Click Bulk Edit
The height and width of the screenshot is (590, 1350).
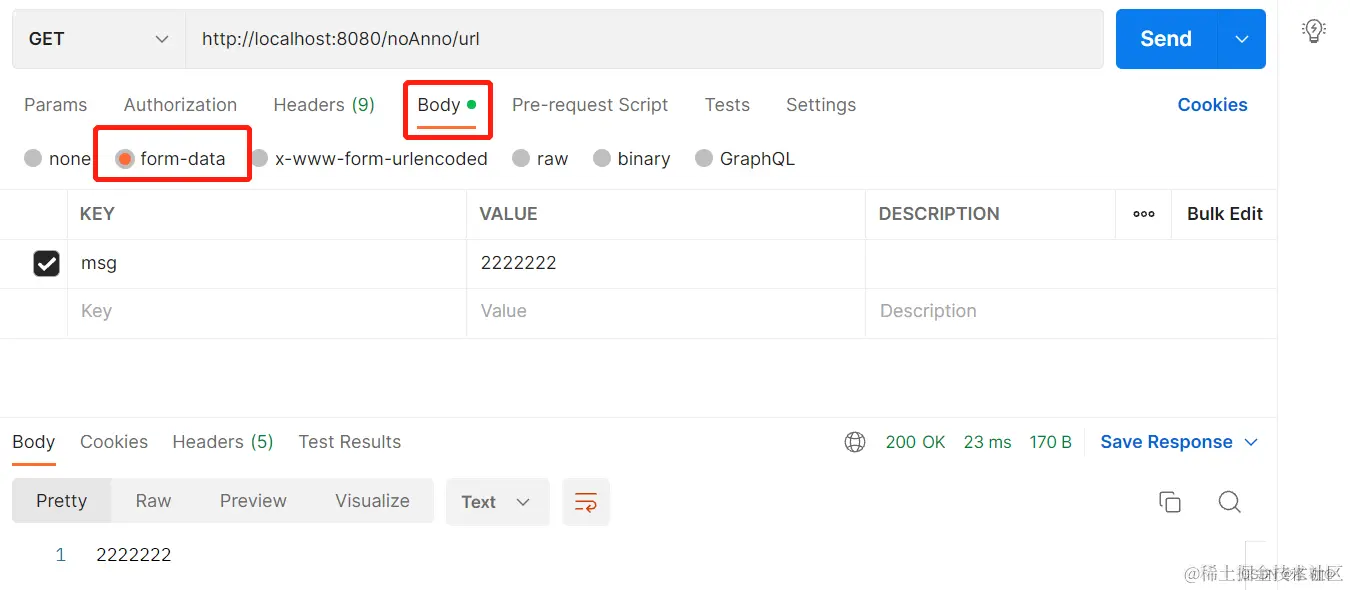(x=1225, y=214)
